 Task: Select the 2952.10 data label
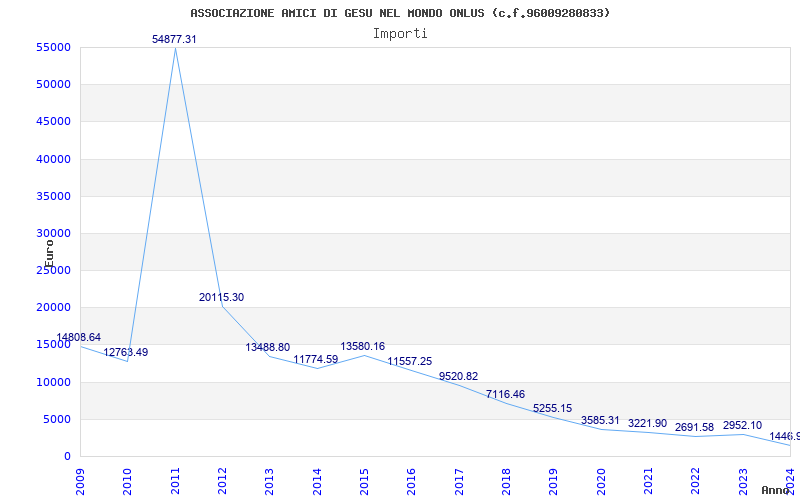coord(742,425)
